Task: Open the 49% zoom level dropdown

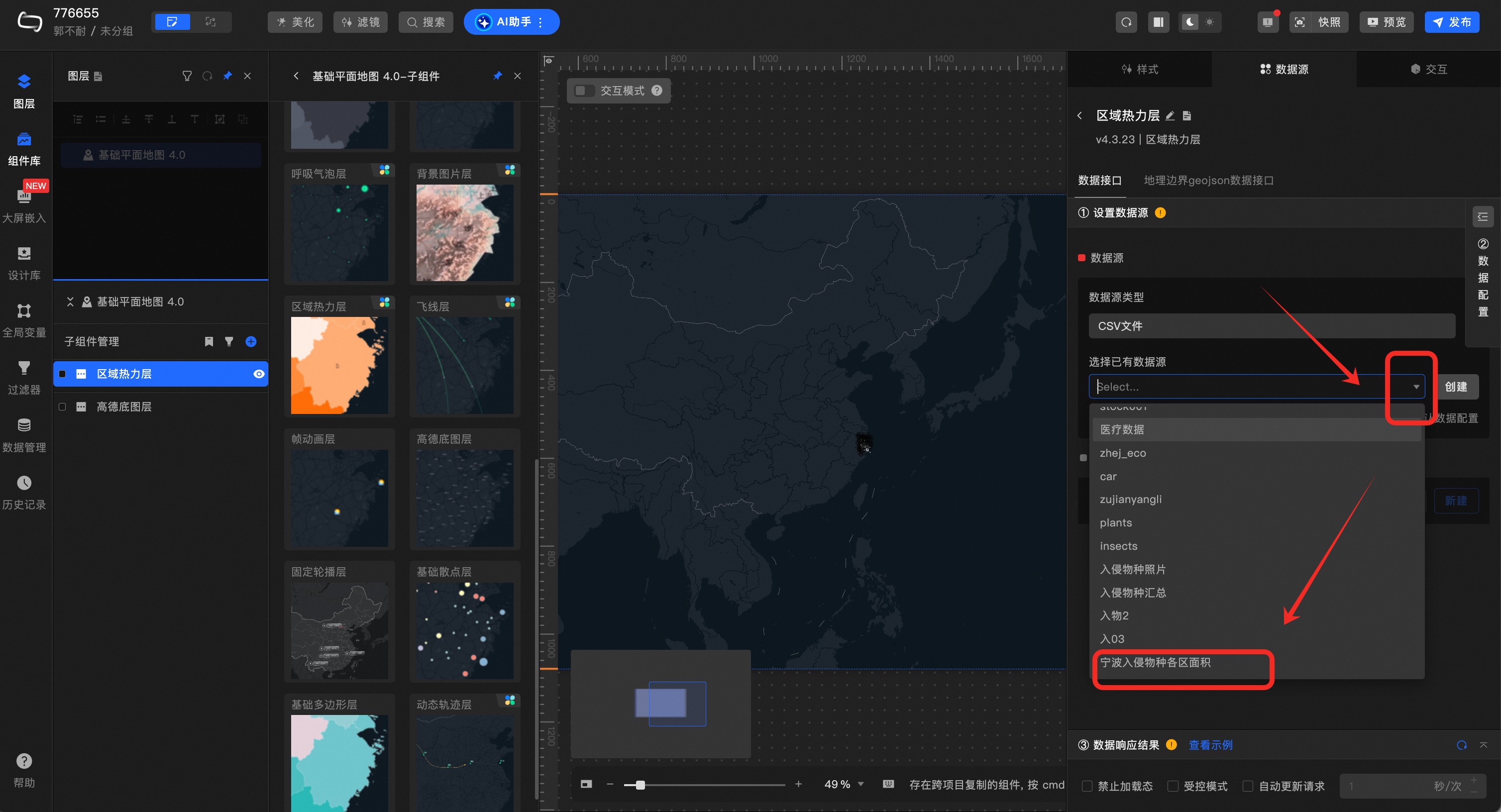Action: point(860,784)
